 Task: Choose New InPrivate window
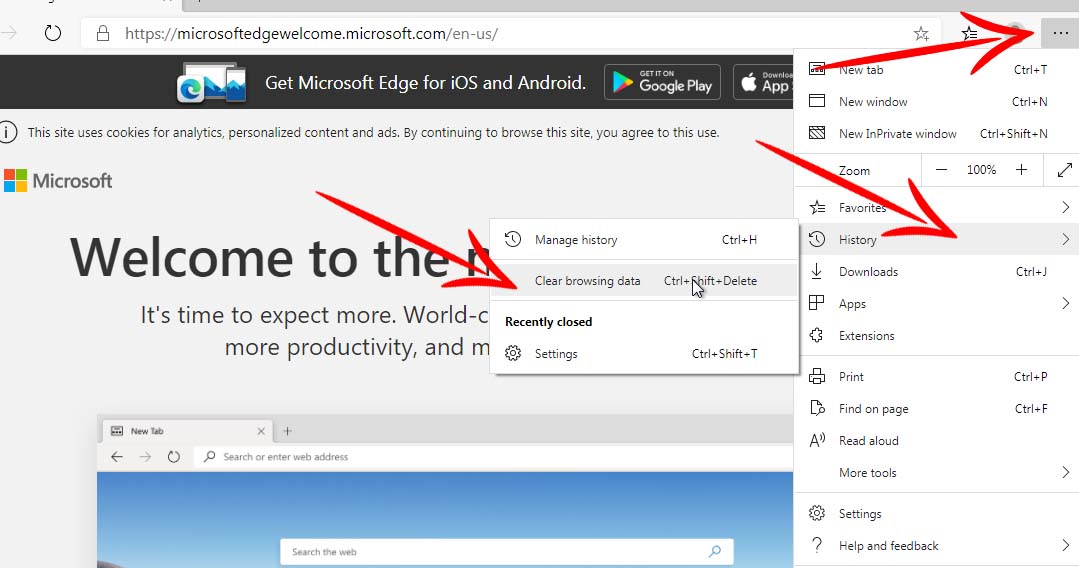[897, 134]
